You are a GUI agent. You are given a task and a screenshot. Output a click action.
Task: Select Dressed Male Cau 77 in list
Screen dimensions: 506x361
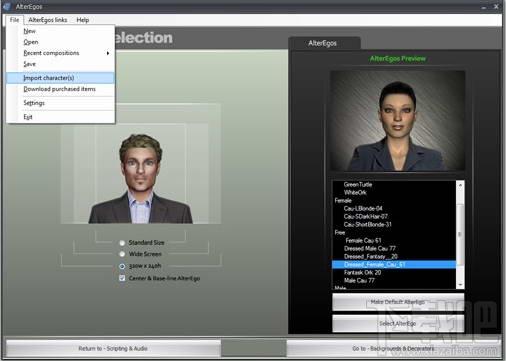pos(369,248)
